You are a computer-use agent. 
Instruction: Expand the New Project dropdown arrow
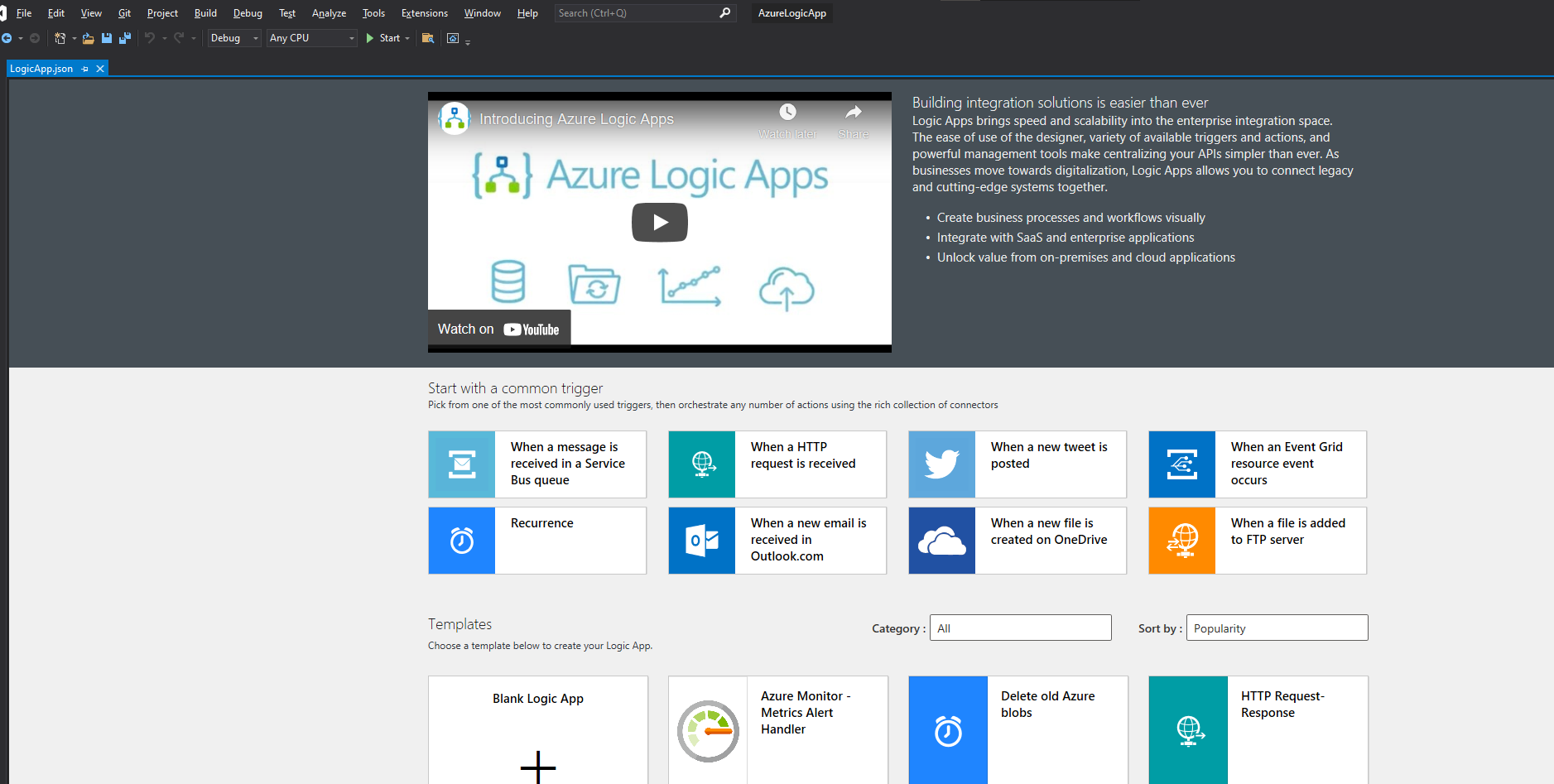coord(74,38)
